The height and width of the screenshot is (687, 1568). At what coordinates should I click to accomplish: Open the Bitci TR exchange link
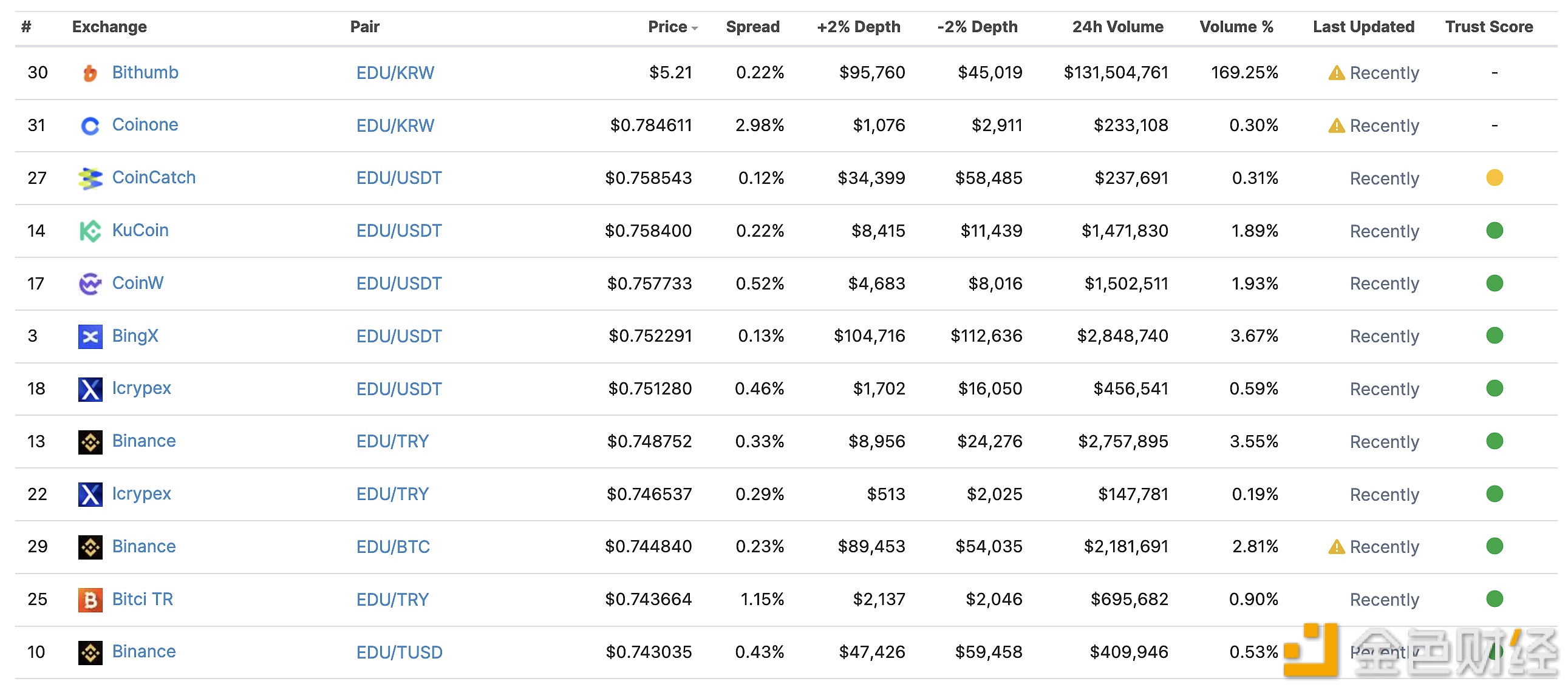coord(143,600)
